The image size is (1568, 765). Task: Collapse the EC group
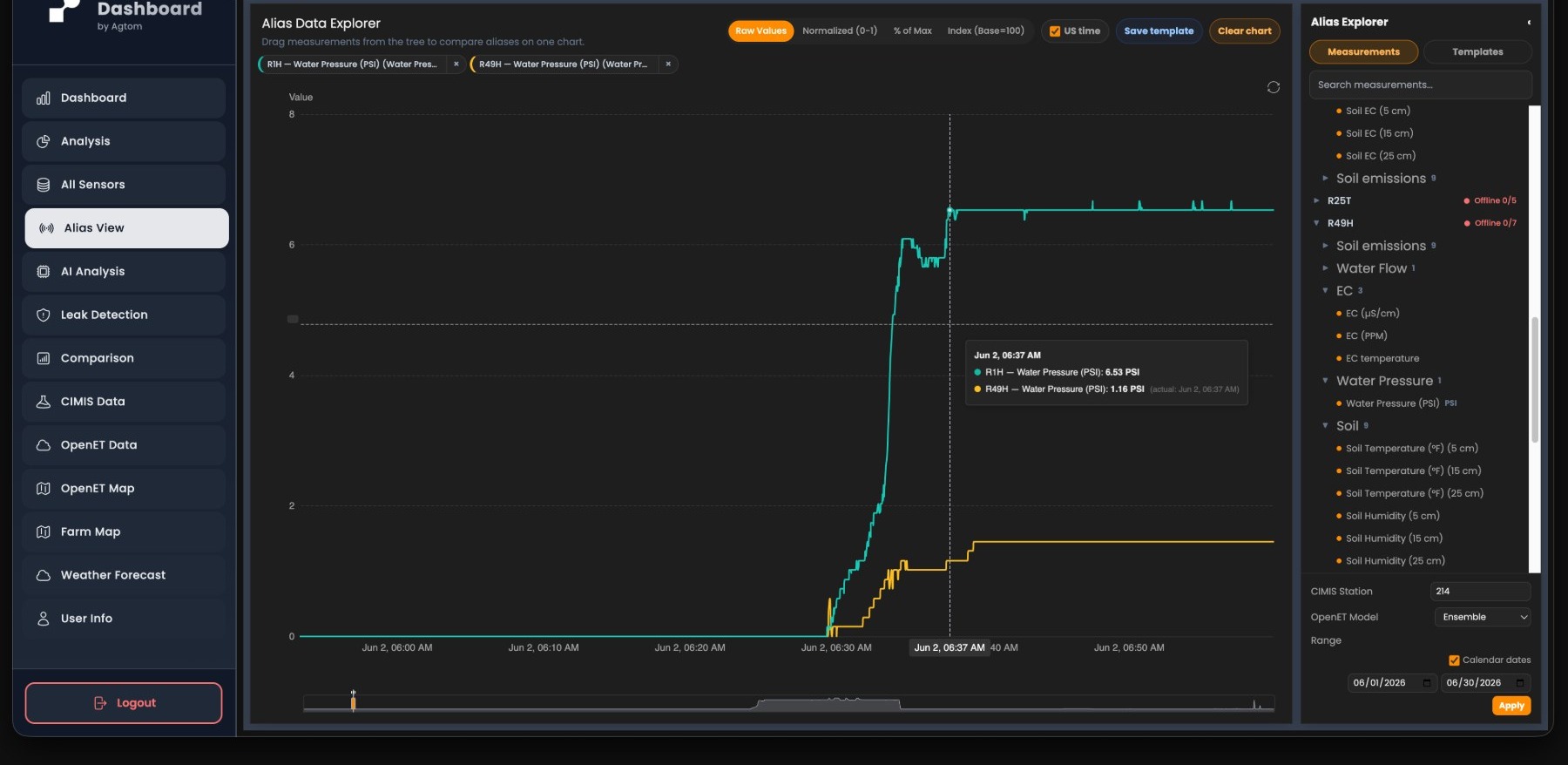[x=1326, y=291]
